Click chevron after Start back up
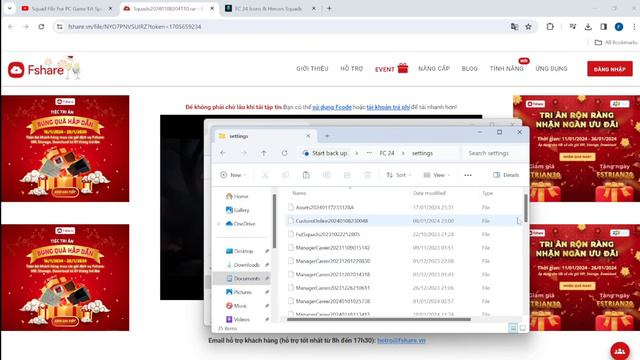Viewport: 640px width, 360px height. pyautogui.click(x=357, y=153)
